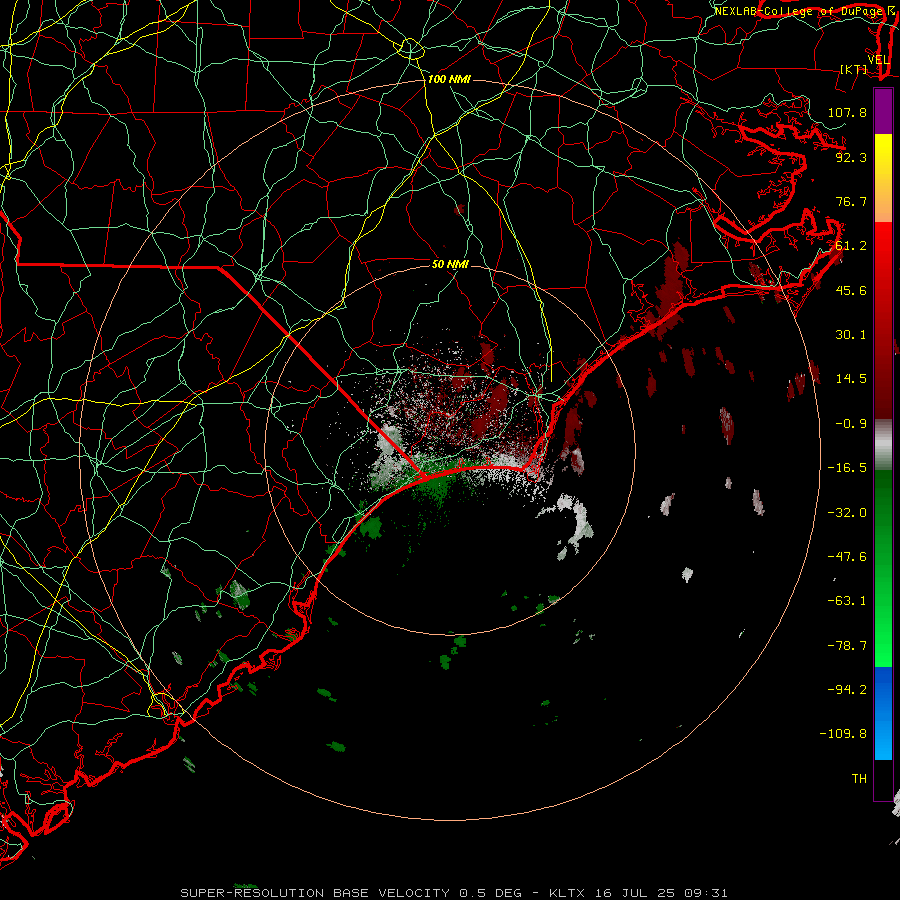
Task: Select the 61.2 velocity scale value
Action: point(851,246)
